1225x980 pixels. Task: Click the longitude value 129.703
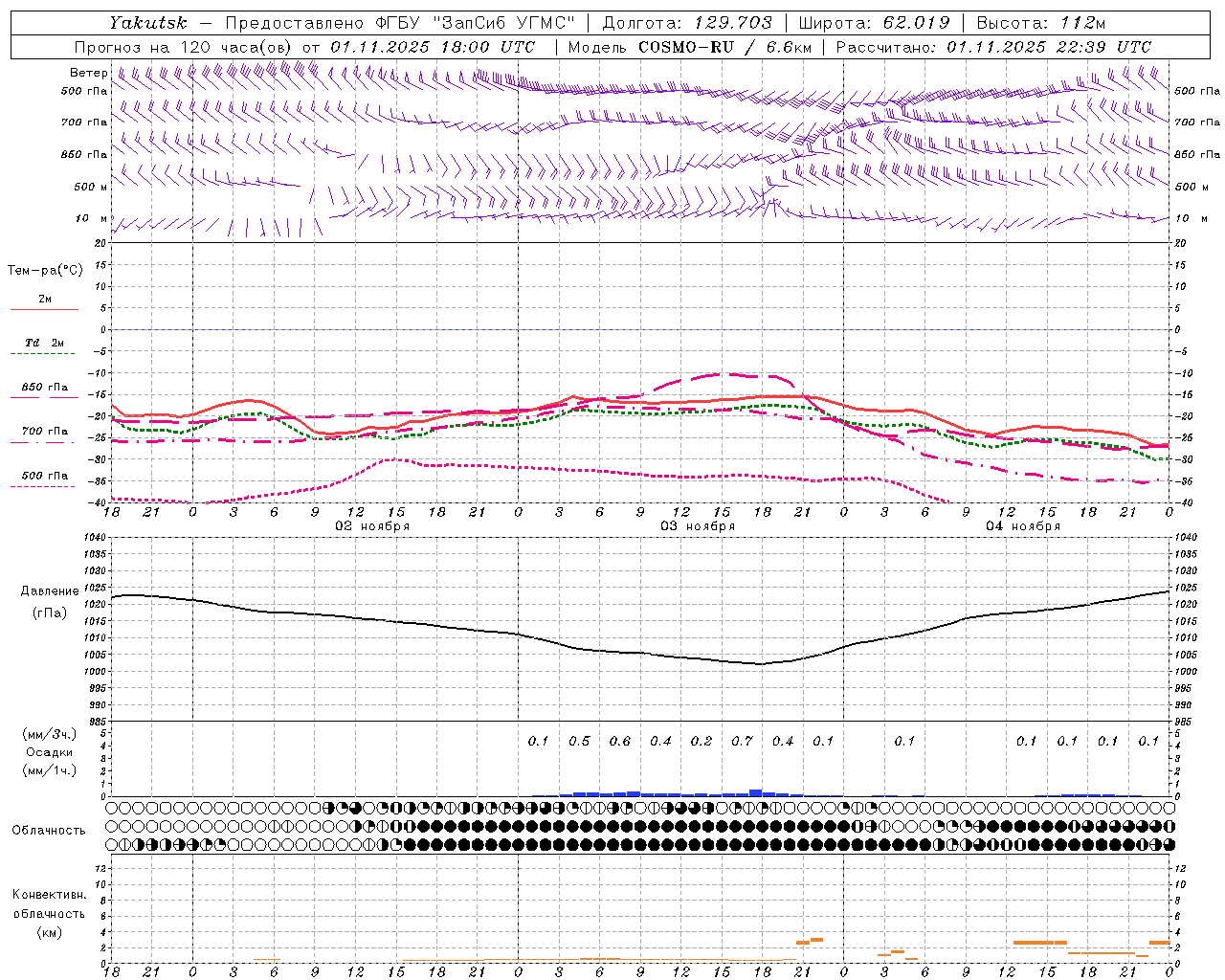click(x=733, y=22)
